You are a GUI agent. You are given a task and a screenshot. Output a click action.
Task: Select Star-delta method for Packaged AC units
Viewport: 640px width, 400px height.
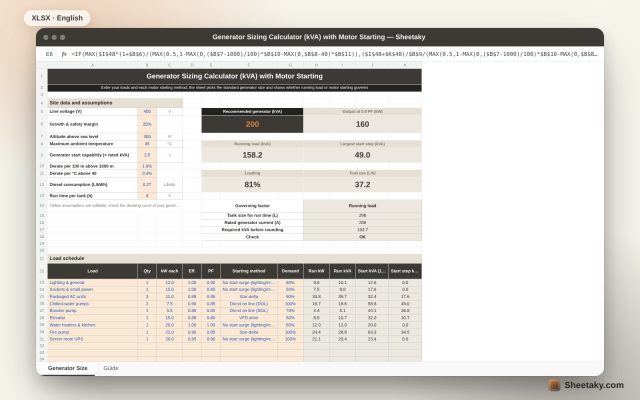[249, 297]
